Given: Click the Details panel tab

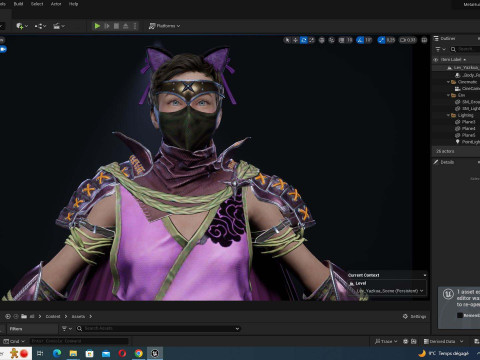Looking at the screenshot, I should 444,162.
